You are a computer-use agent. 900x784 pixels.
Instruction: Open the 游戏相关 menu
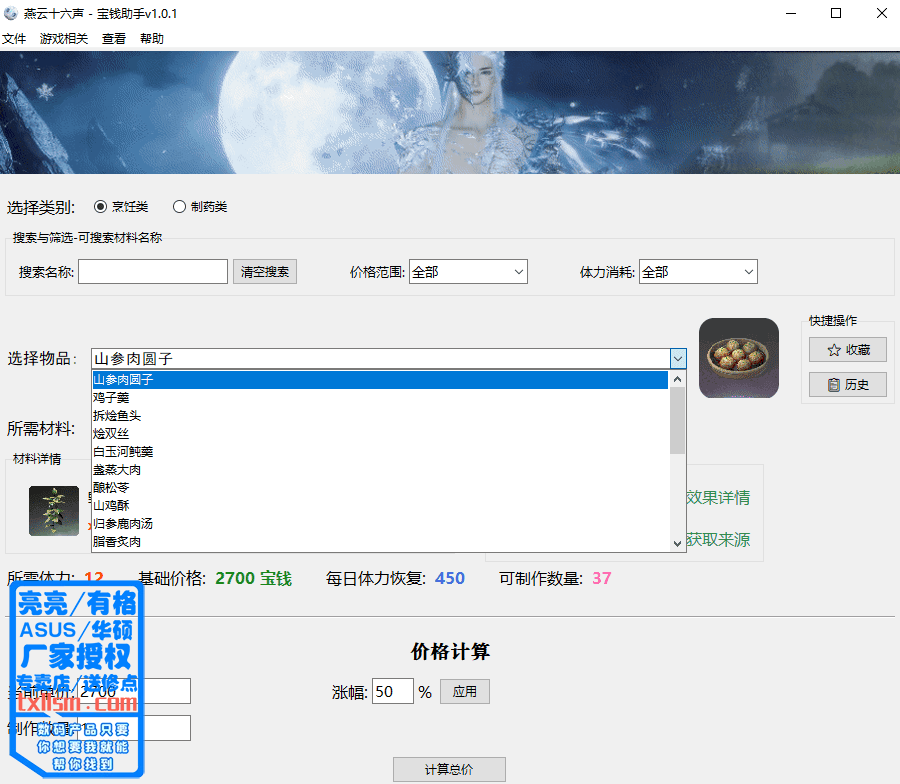point(64,38)
